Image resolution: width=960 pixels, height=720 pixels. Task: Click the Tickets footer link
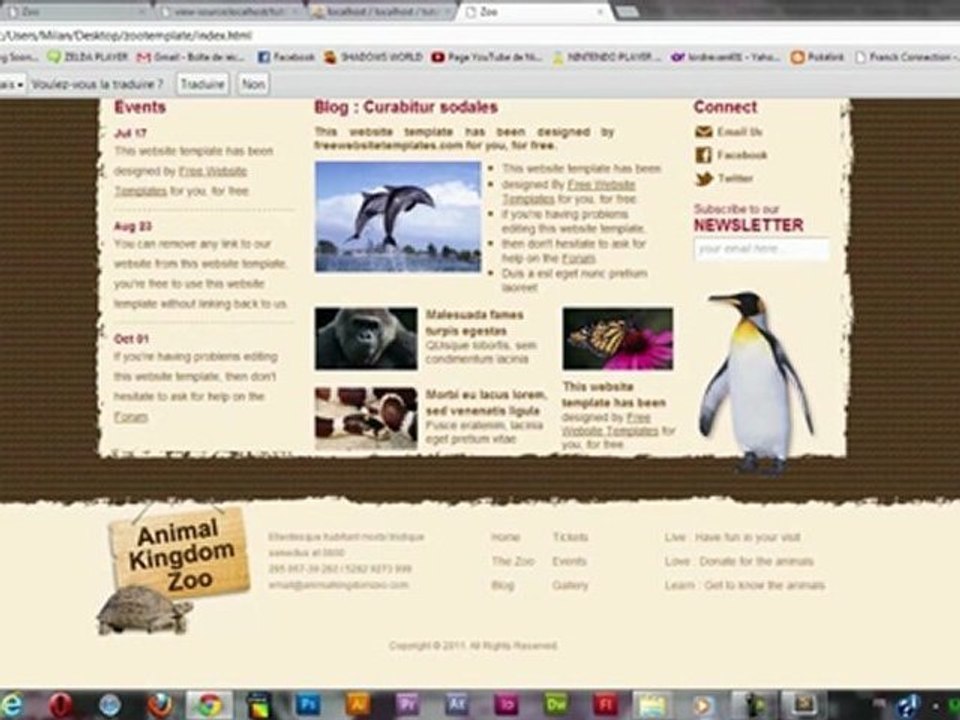tap(570, 537)
